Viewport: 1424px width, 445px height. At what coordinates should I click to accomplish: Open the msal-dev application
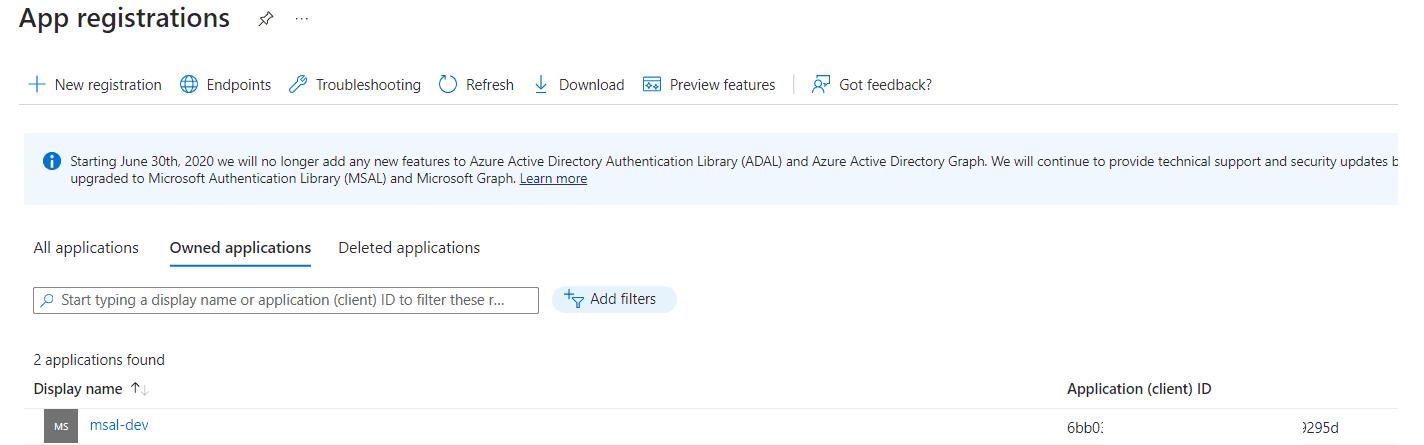(119, 425)
